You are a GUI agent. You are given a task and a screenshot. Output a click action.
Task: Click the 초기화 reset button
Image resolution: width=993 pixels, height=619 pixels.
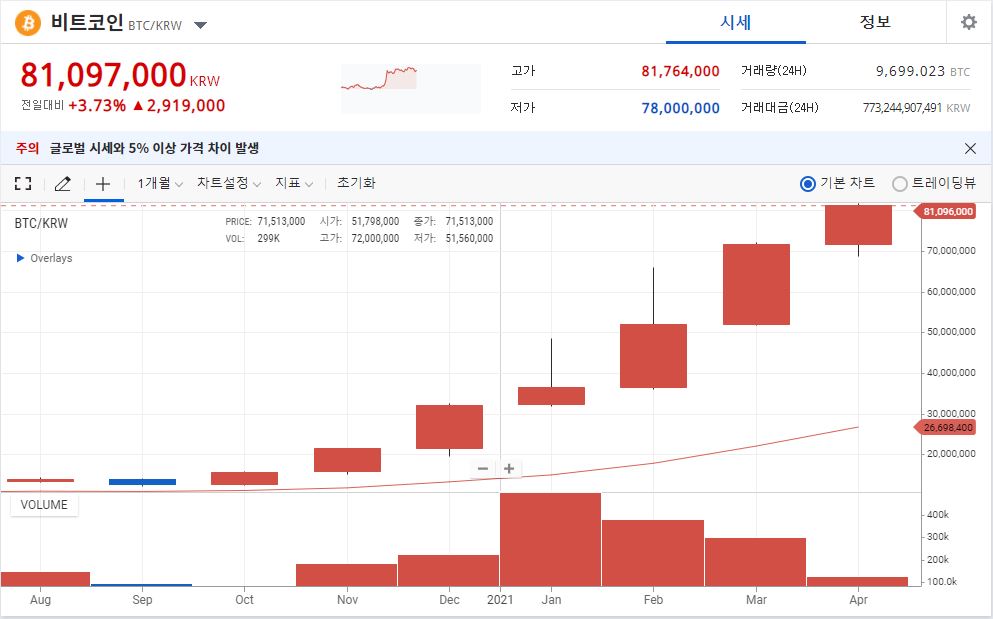356,183
